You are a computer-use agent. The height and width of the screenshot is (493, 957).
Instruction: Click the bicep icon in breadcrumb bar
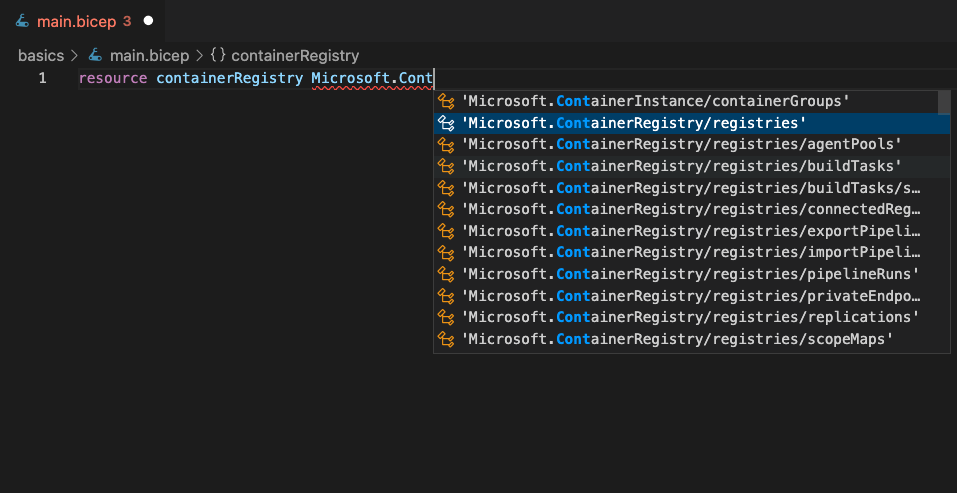[x=95, y=56]
